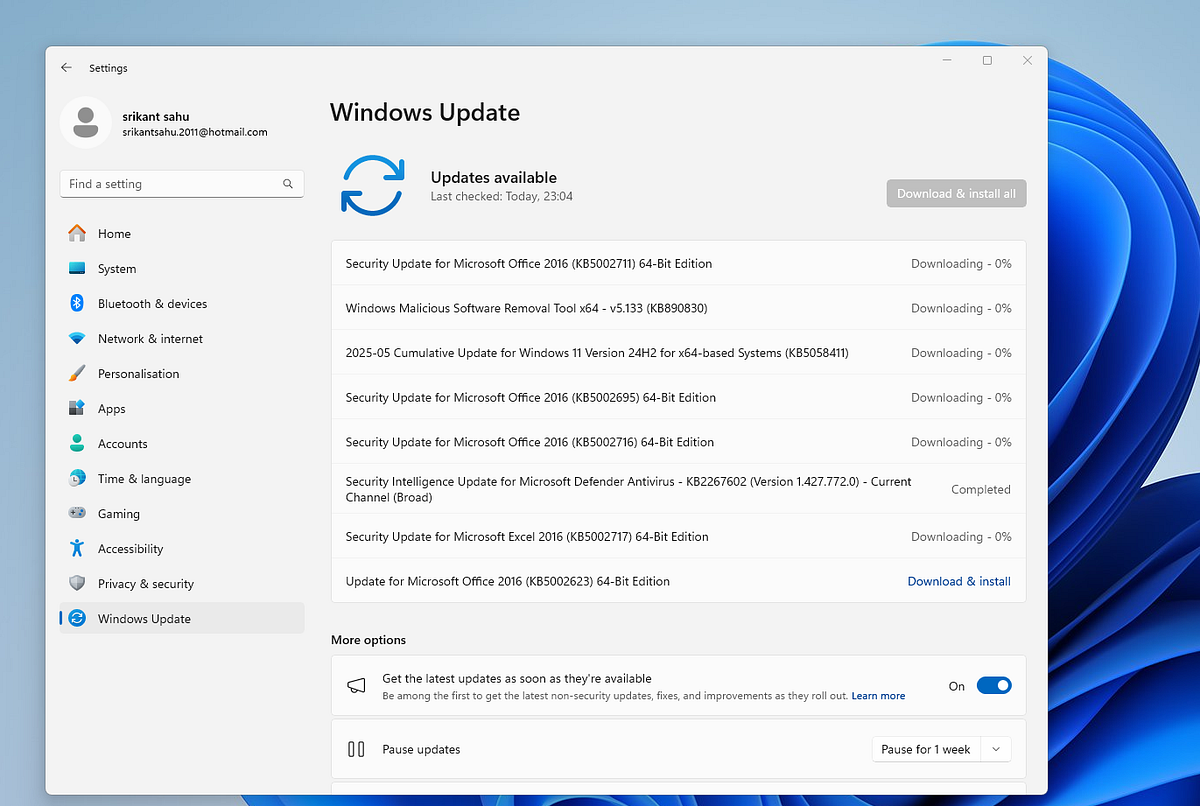Select Time & language menu item

click(144, 479)
